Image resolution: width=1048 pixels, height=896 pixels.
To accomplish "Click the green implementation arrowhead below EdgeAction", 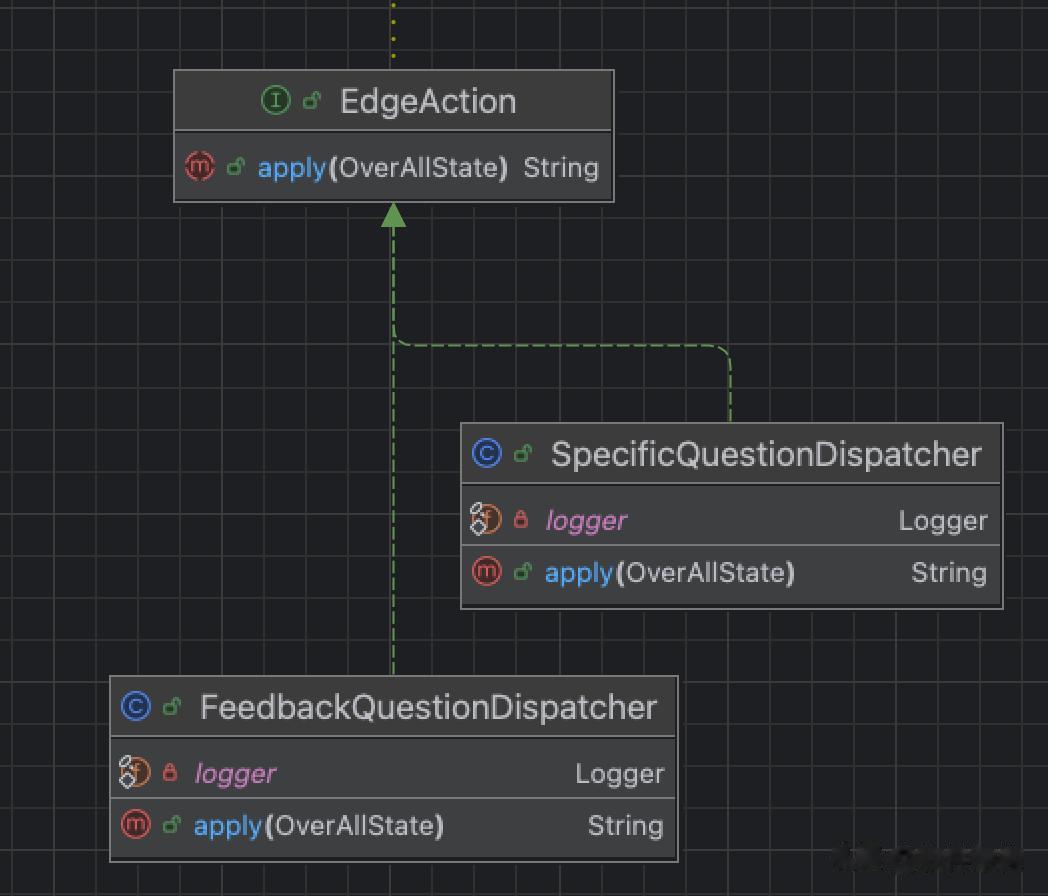I will point(393,215).
